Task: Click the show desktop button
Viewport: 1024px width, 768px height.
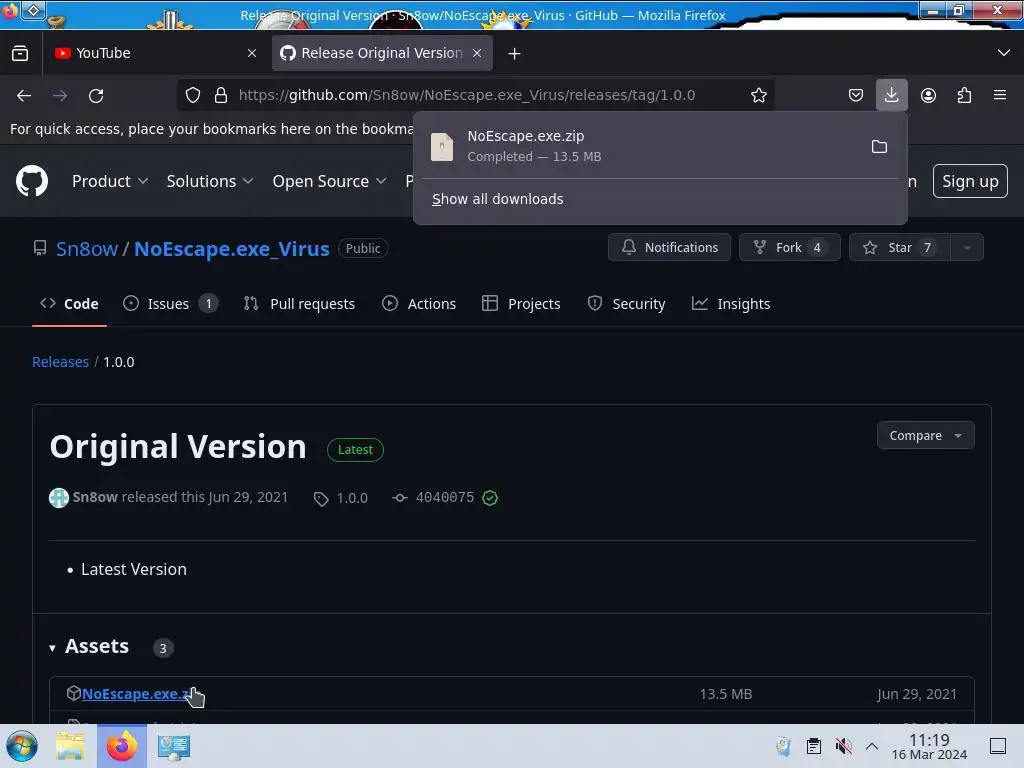Action: point(998,746)
